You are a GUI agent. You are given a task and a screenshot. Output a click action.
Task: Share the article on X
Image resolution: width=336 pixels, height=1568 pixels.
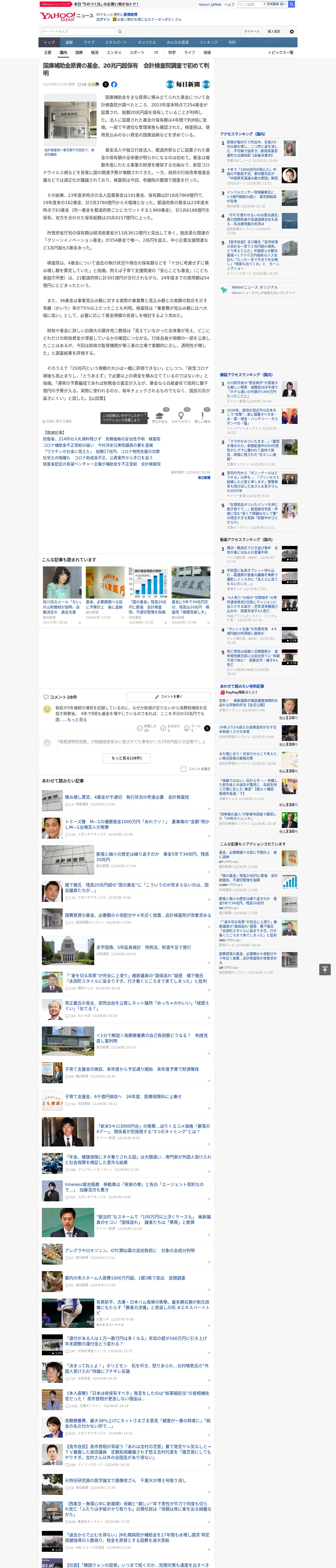[x=105, y=85]
